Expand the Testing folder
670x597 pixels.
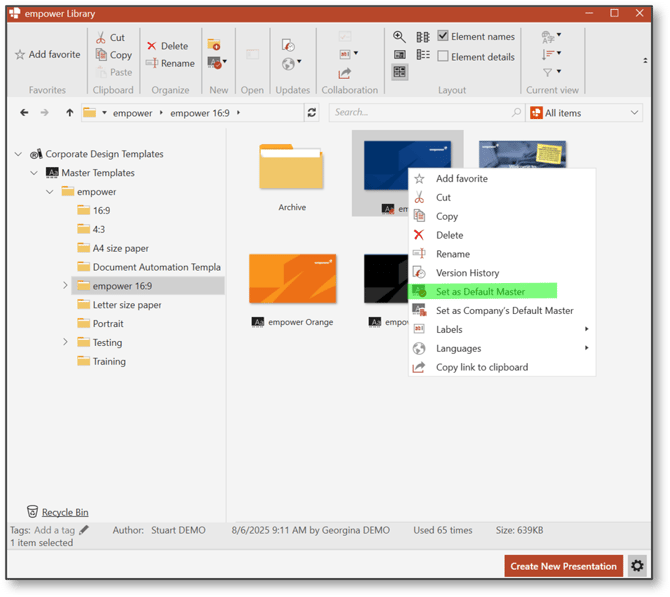coord(65,342)
